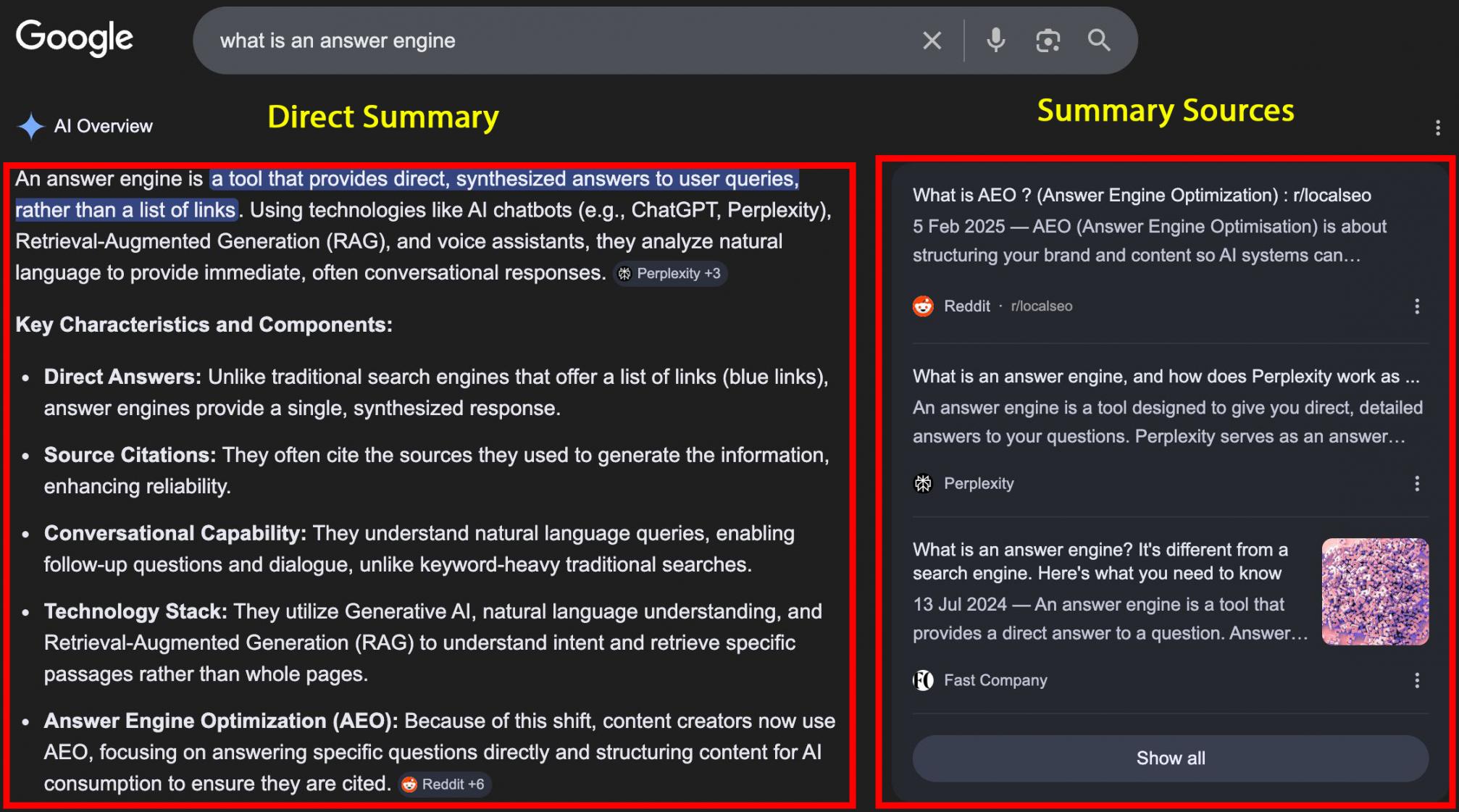Start voice search with the microphone icon
The height and width of the screenshot is (812, 1459).
click(x=996, y=41)
